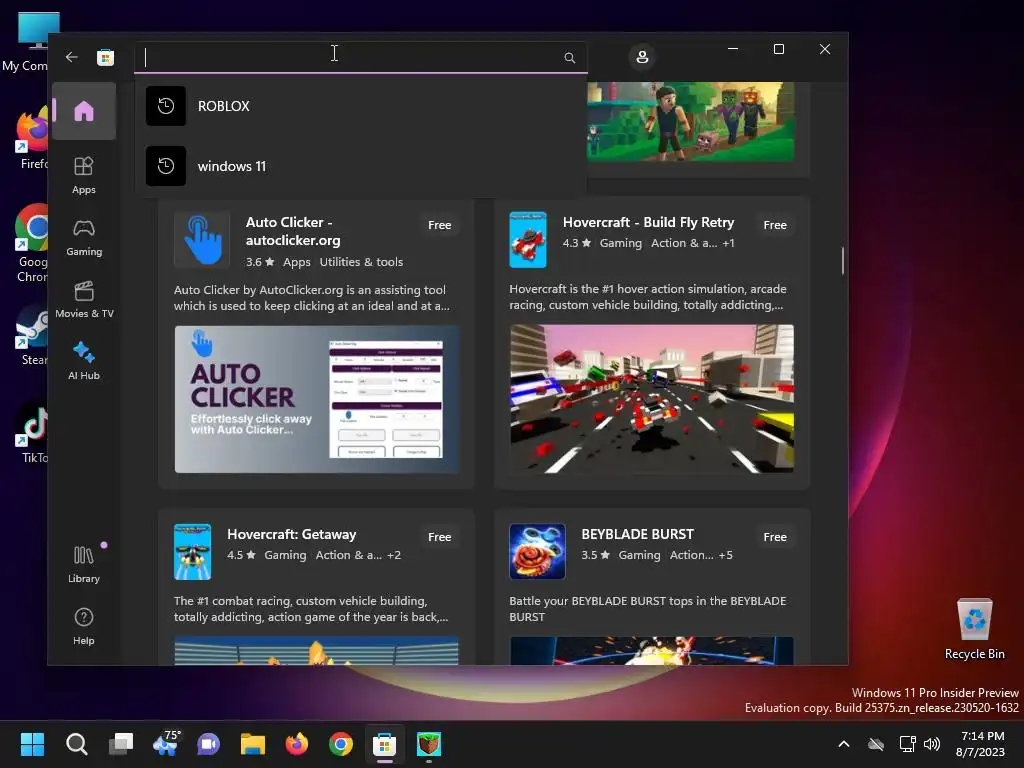The image size is (1024, 768).
Task: Go back with the Store back arrow
Action: (x=72, y=57)
